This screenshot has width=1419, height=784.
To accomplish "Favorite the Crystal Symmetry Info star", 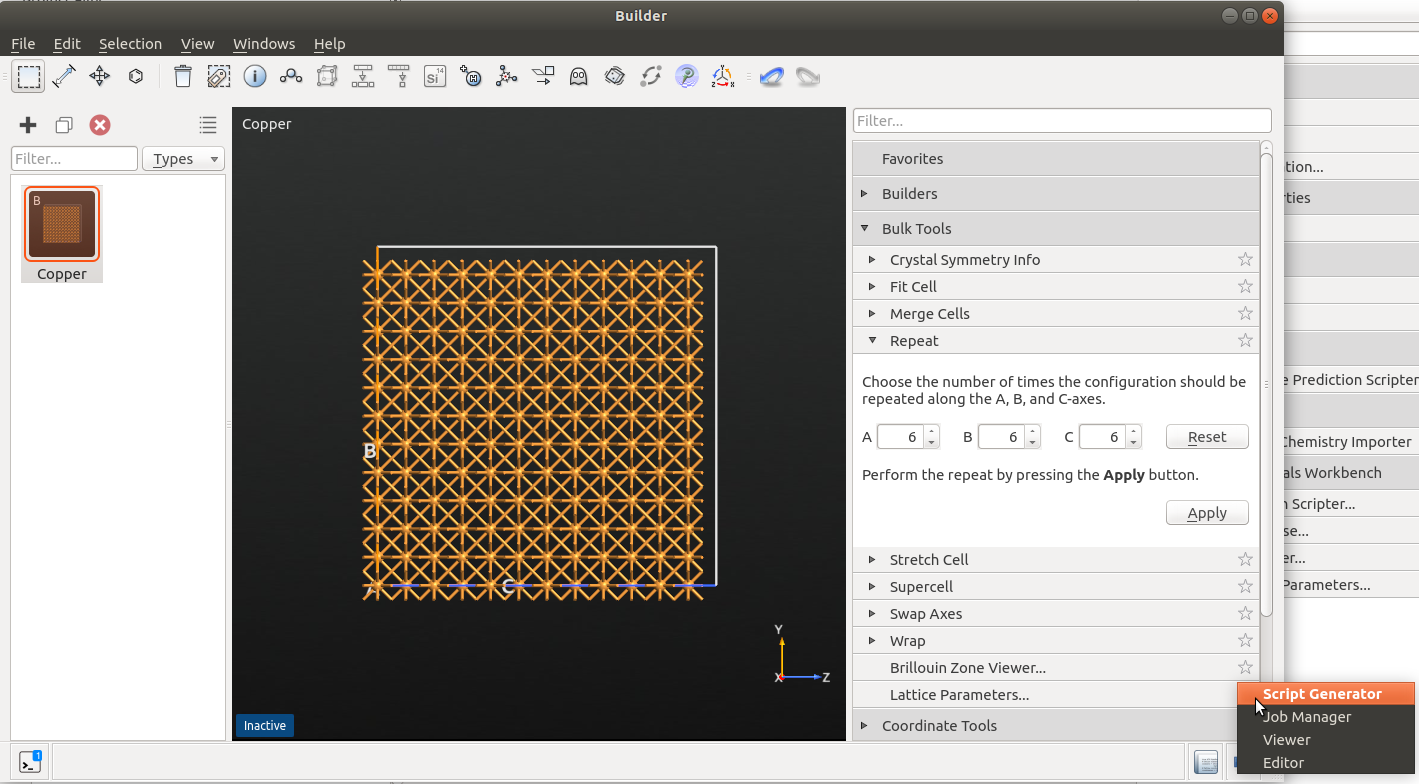I will (x=1245, y=260).
